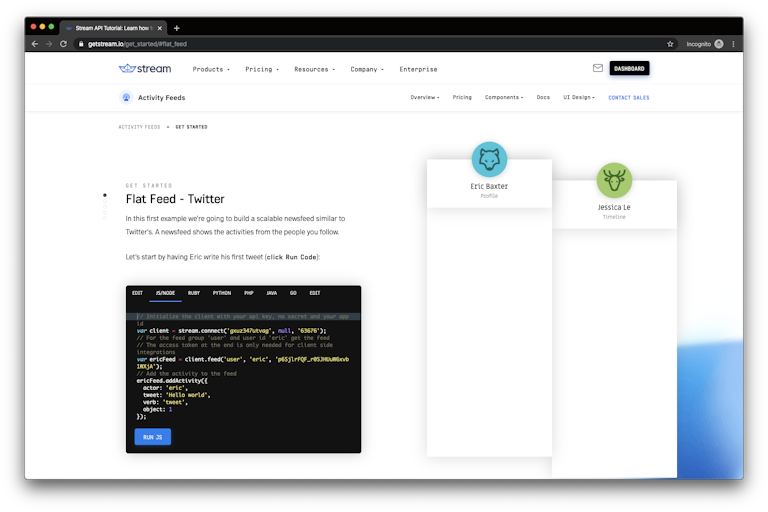
Task: Click the filled step indicator dot
Action: click(x=104, y=195)
